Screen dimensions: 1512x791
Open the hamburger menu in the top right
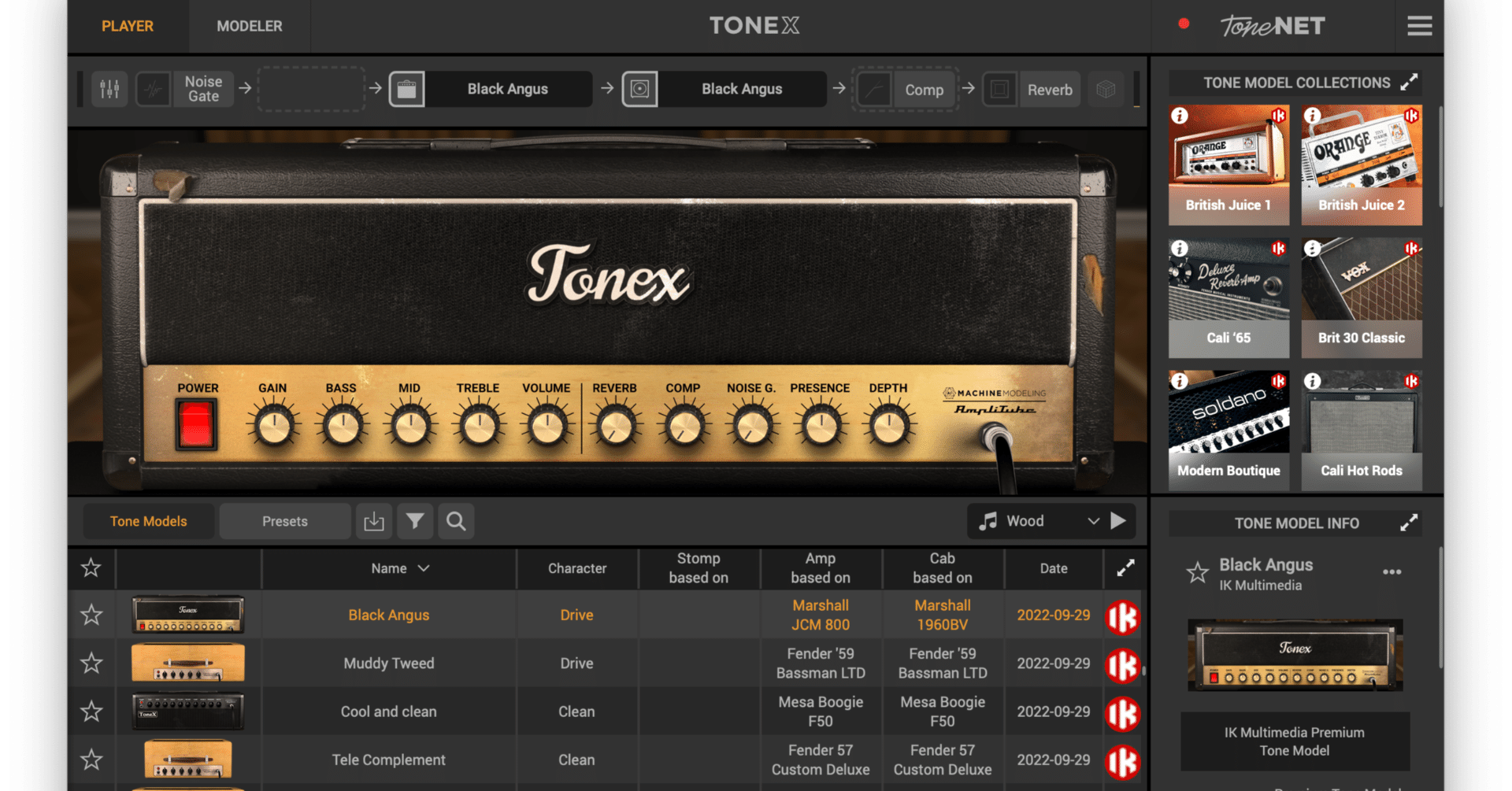[x=1420, y=25]
